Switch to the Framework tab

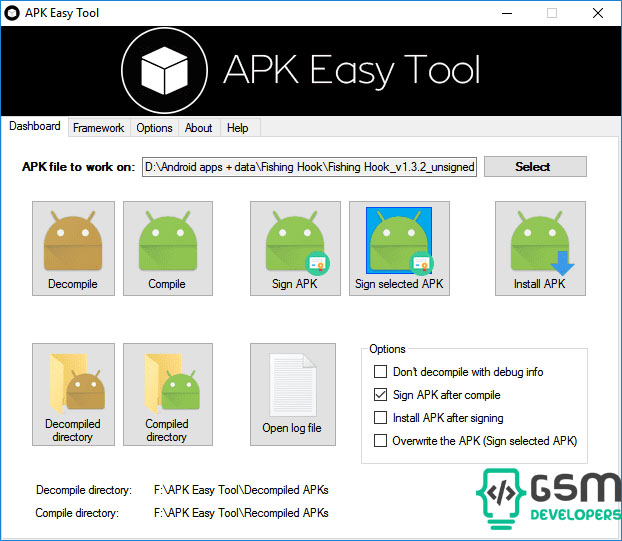[99, 128]
